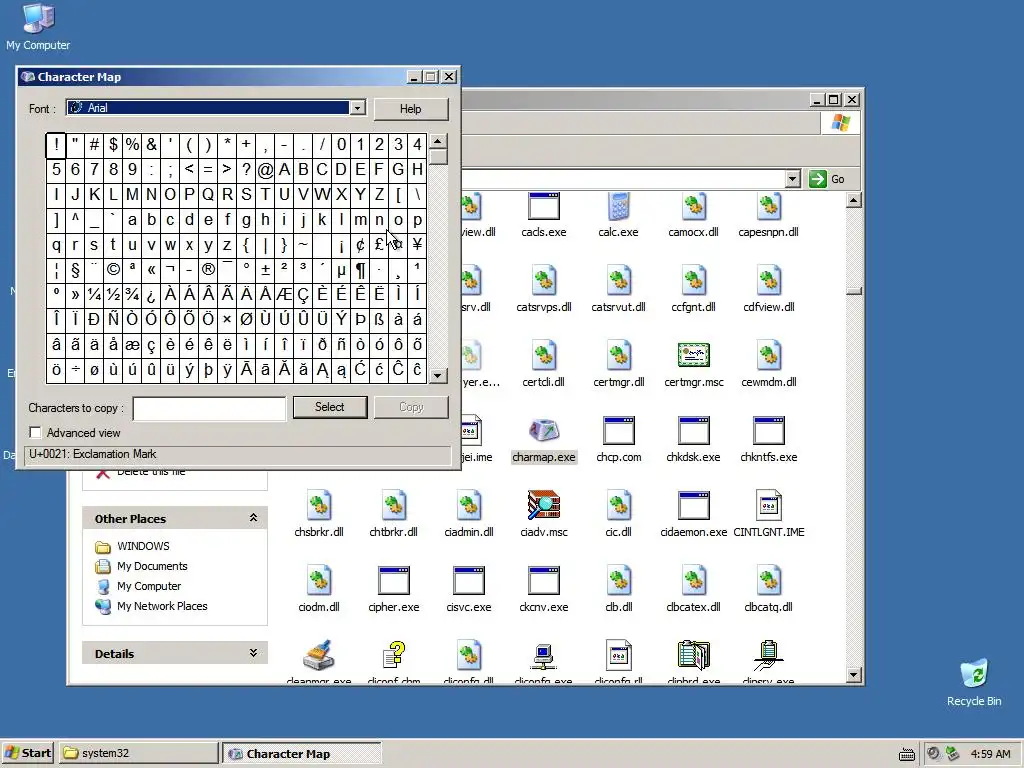Open certmgr.msc certificate icon
The image size is (1024, 768).
pyautogui.click(x=694, y=356)
